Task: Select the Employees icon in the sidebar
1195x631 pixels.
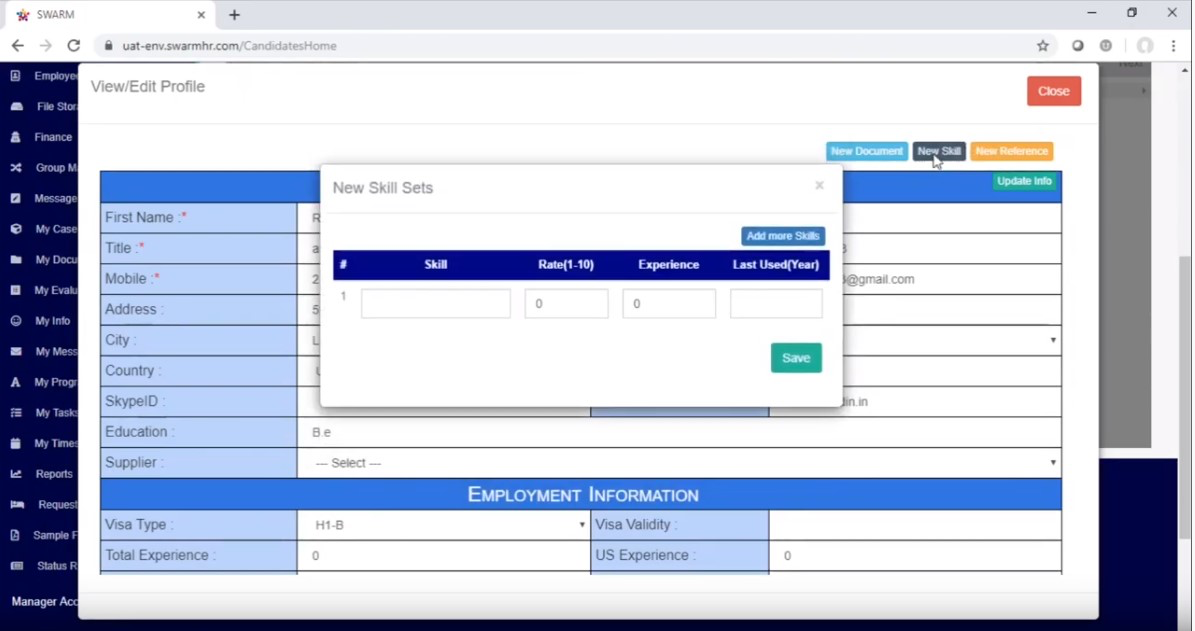Action: point(15,75)
